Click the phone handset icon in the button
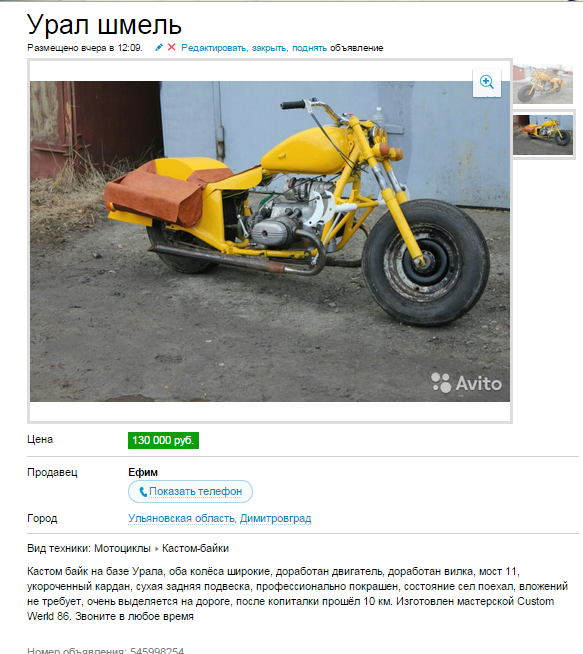This screenshot has width=583, height=654. [143, 492]
